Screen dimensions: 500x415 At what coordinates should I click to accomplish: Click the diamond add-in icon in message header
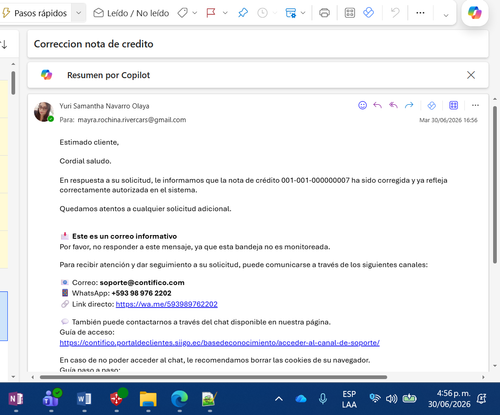[432, 106]
